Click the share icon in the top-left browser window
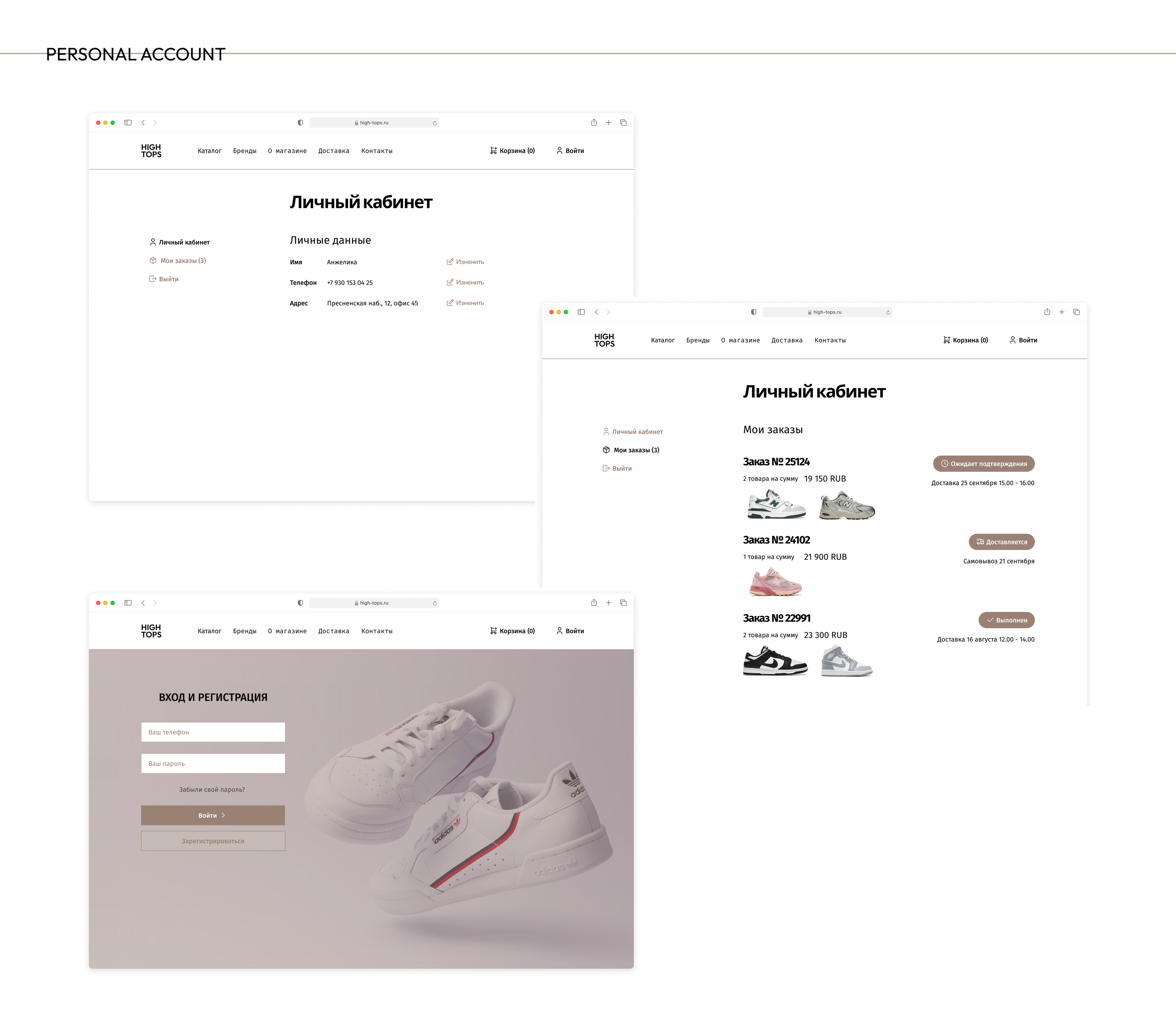 pyautogui.click(x=594, y=123)
